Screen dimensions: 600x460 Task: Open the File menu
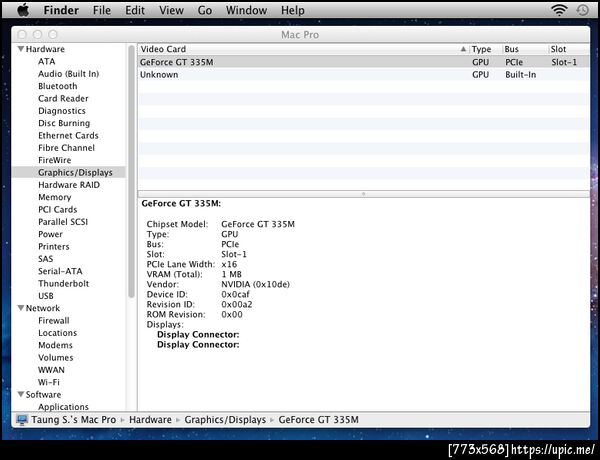coord(102,10)
